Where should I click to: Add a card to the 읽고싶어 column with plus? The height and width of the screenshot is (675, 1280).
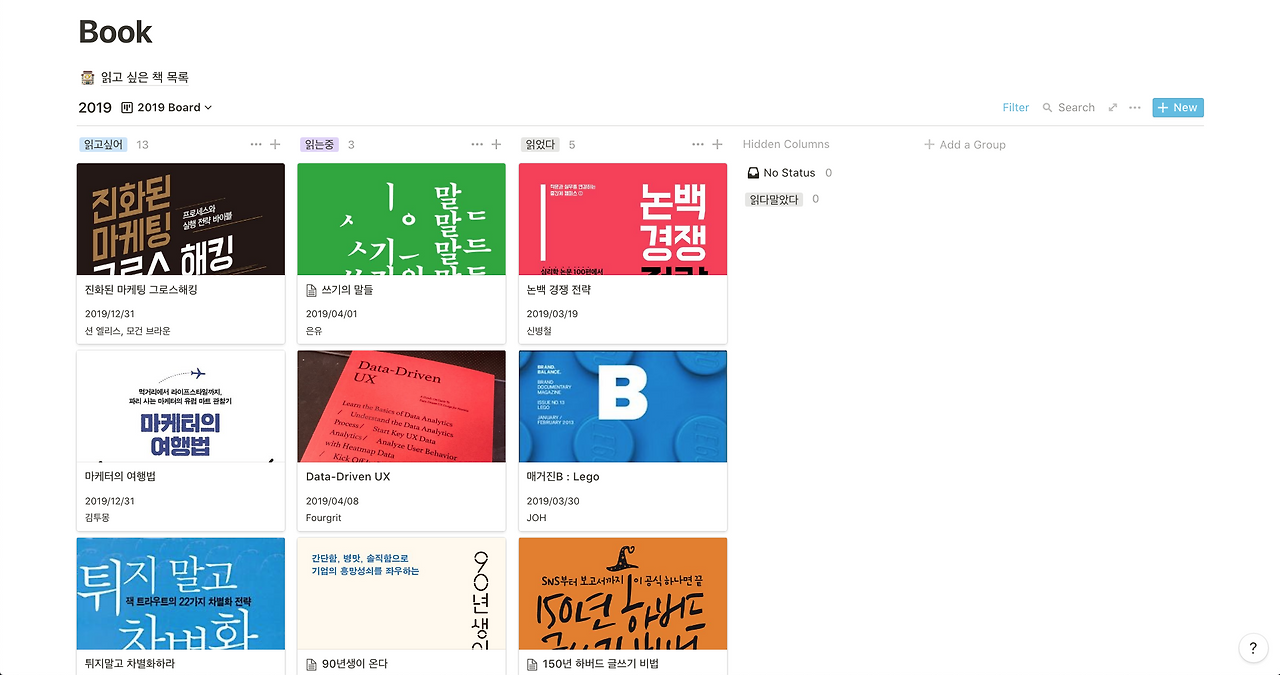(275, 144)
